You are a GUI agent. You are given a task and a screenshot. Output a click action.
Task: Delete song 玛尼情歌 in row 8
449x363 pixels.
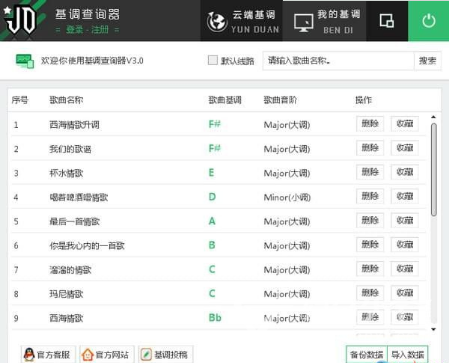(370, 293)
